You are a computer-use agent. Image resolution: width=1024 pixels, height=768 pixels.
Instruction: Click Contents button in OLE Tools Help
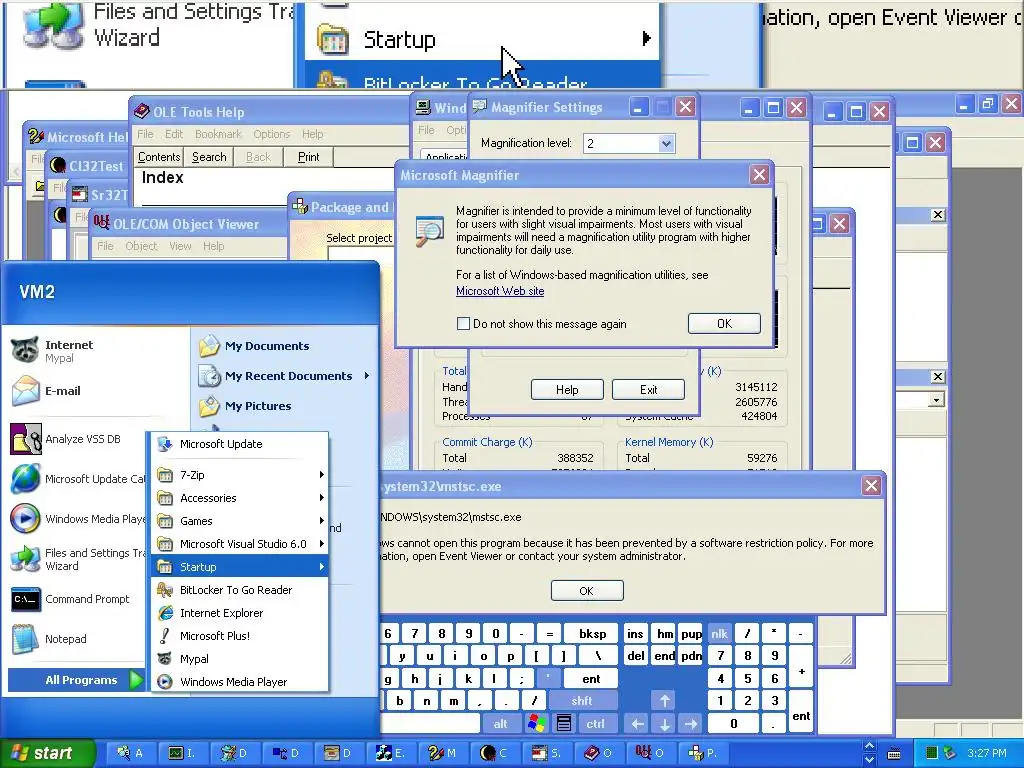[x=159, y=157]
